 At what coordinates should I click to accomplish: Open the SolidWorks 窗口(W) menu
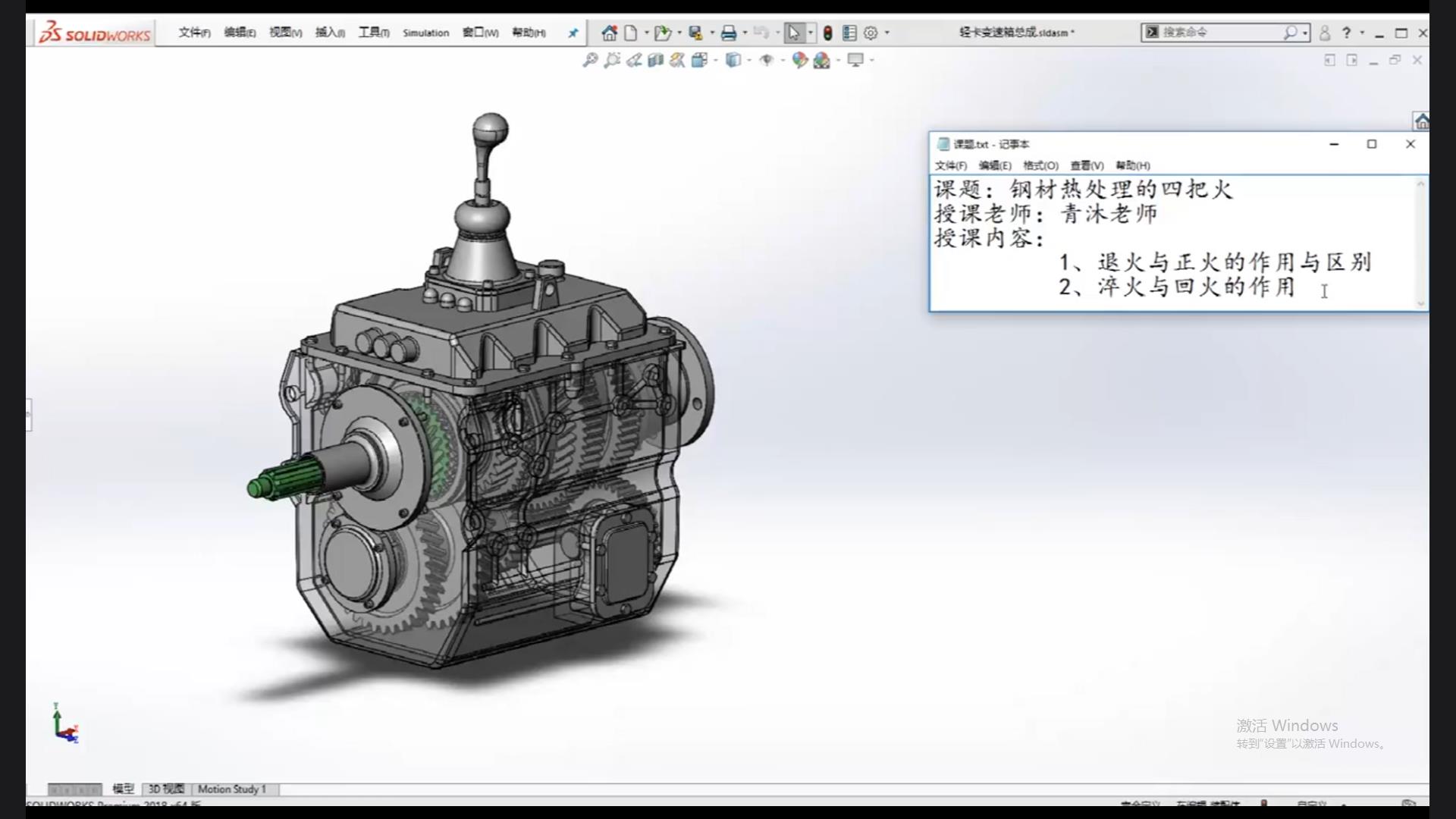pos(480,33)
